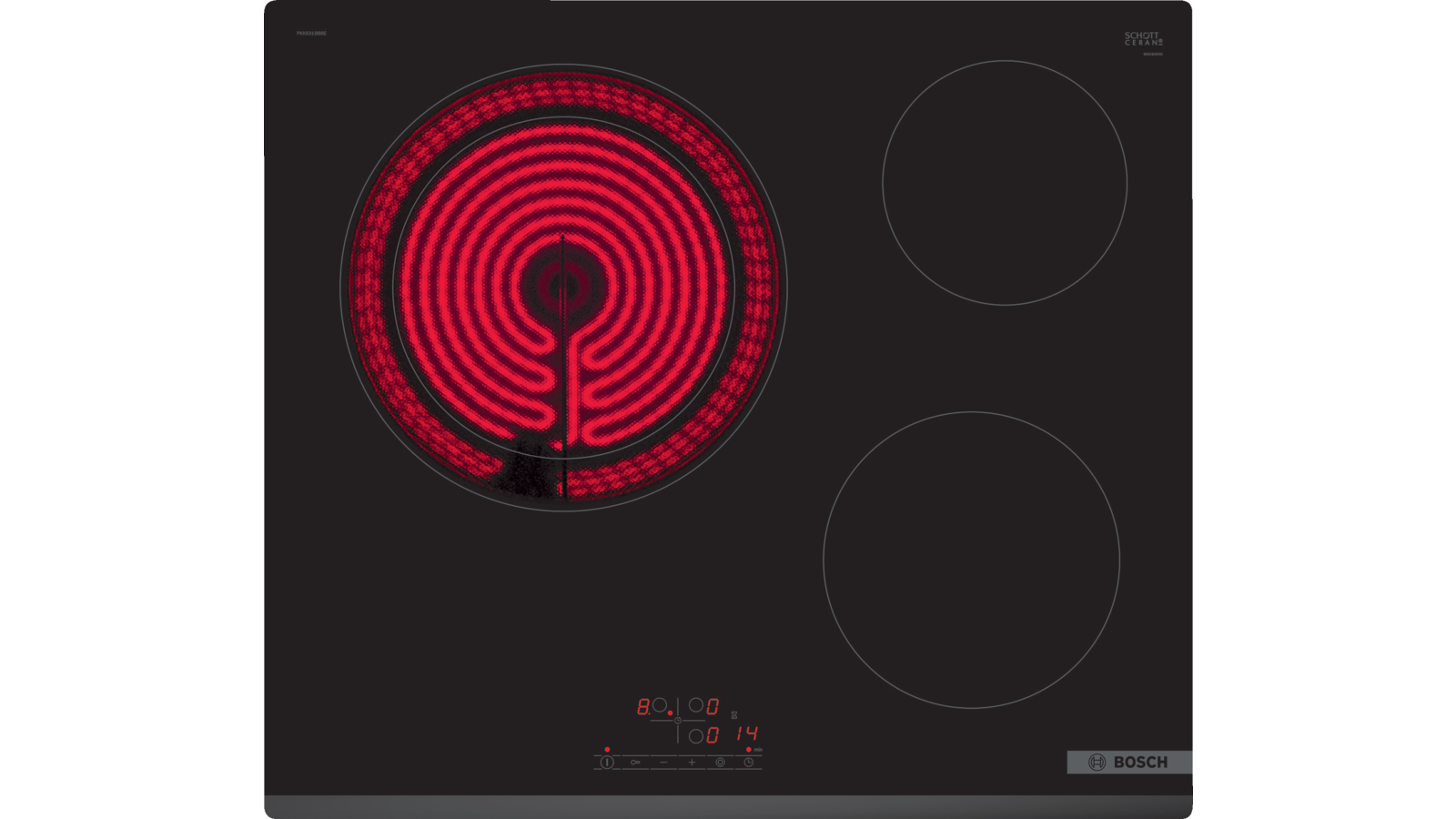1456x819 pixels.
Task: Tap the double-ring zone extension icon
Action: pos(720,763)
